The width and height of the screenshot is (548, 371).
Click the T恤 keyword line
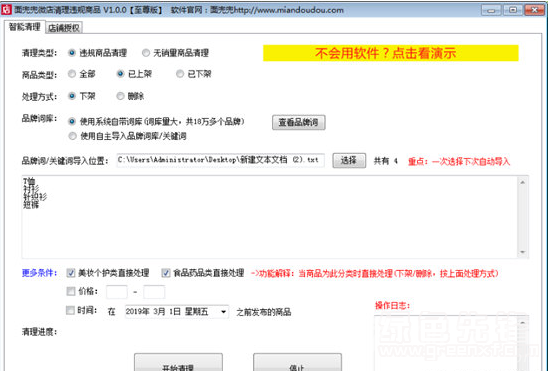(29, 181)
